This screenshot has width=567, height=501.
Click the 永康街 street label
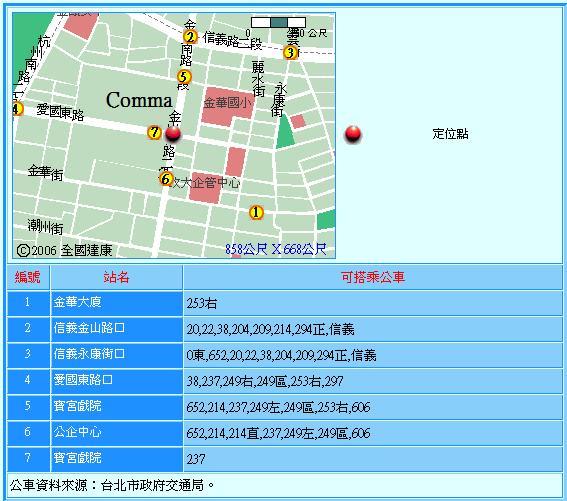point(279,100)
